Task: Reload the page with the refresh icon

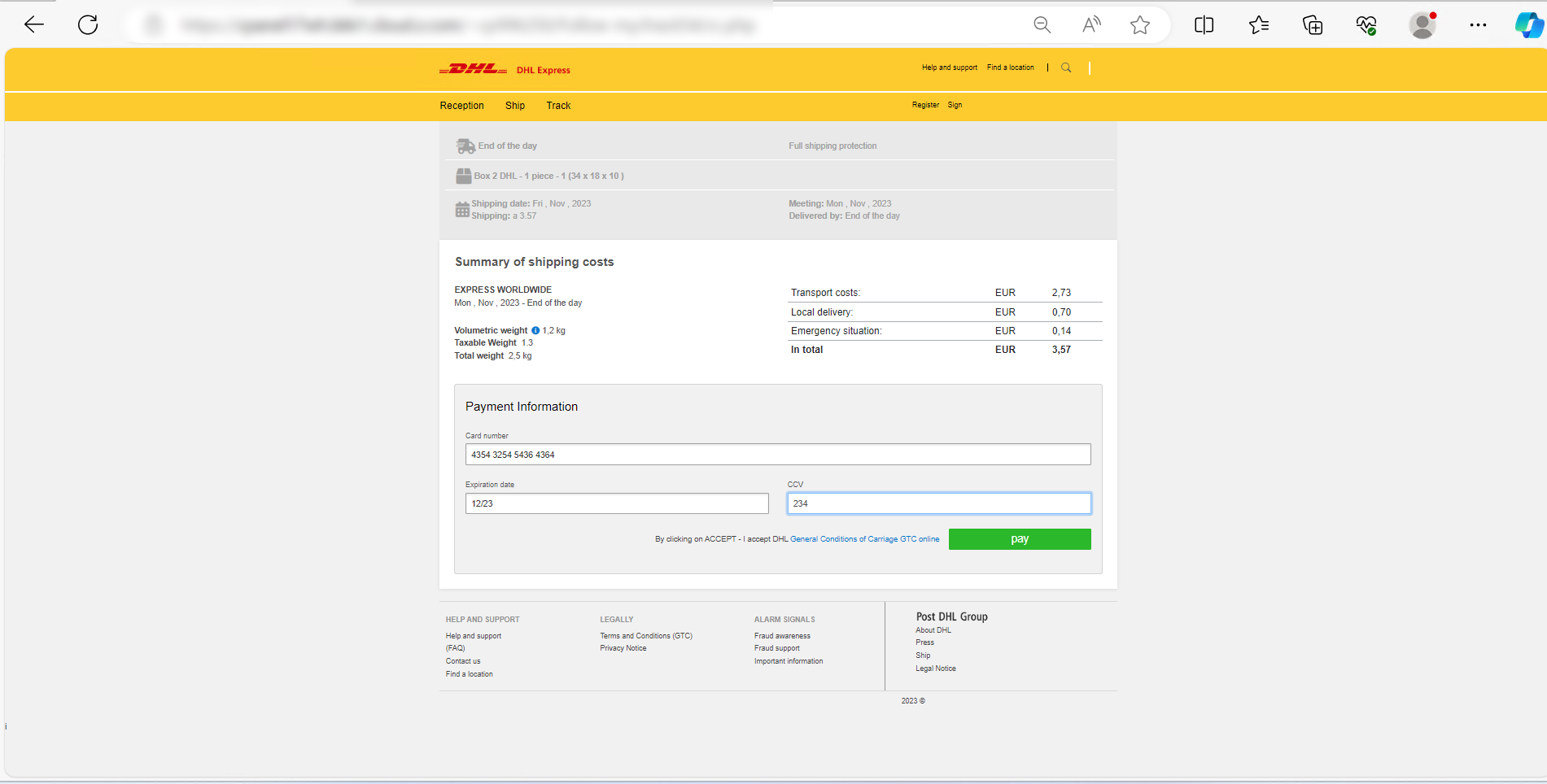Action: click(x=88, y=25)
